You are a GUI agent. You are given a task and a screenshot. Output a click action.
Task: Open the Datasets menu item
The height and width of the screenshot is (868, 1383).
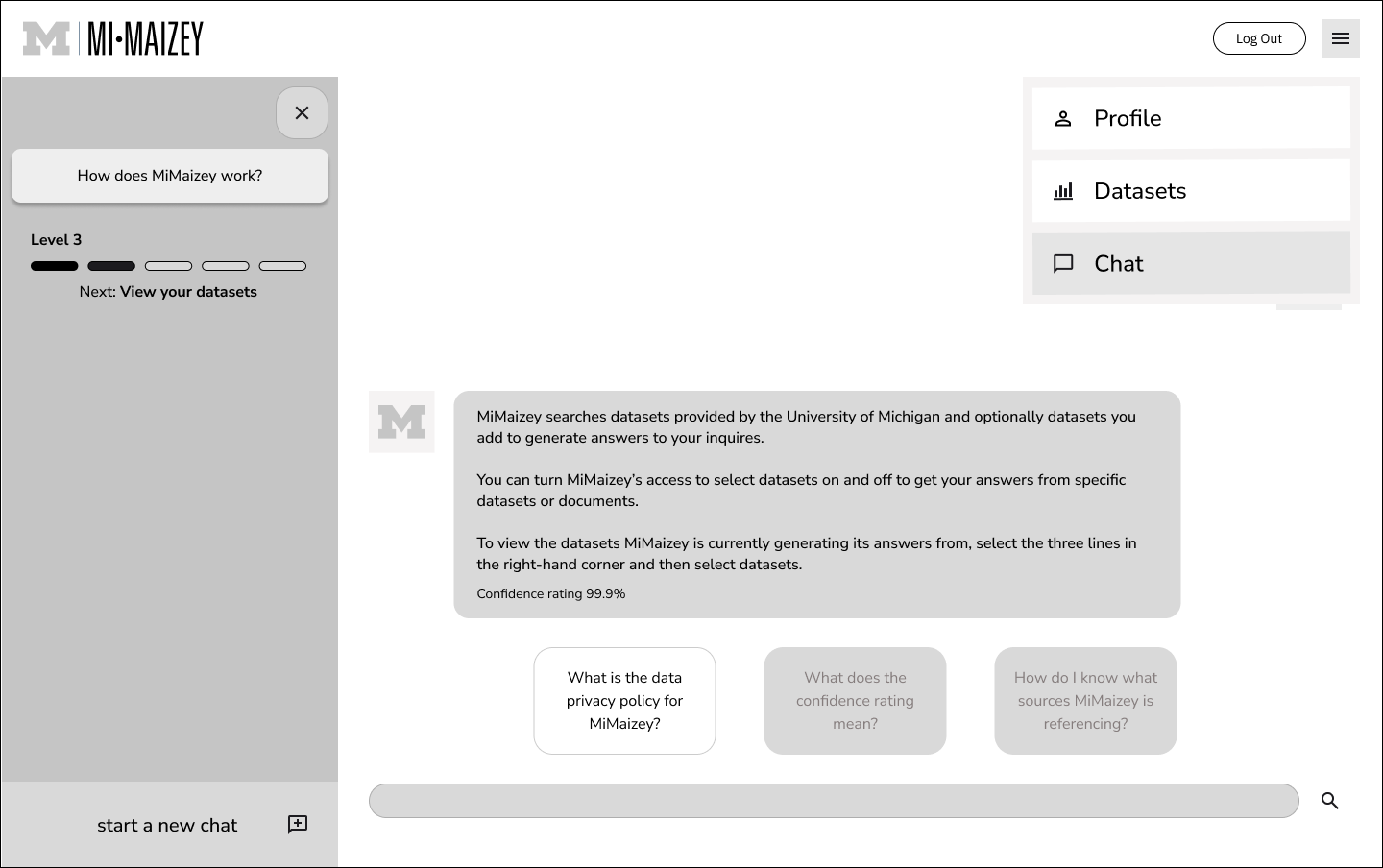(x=1191, y=191)
